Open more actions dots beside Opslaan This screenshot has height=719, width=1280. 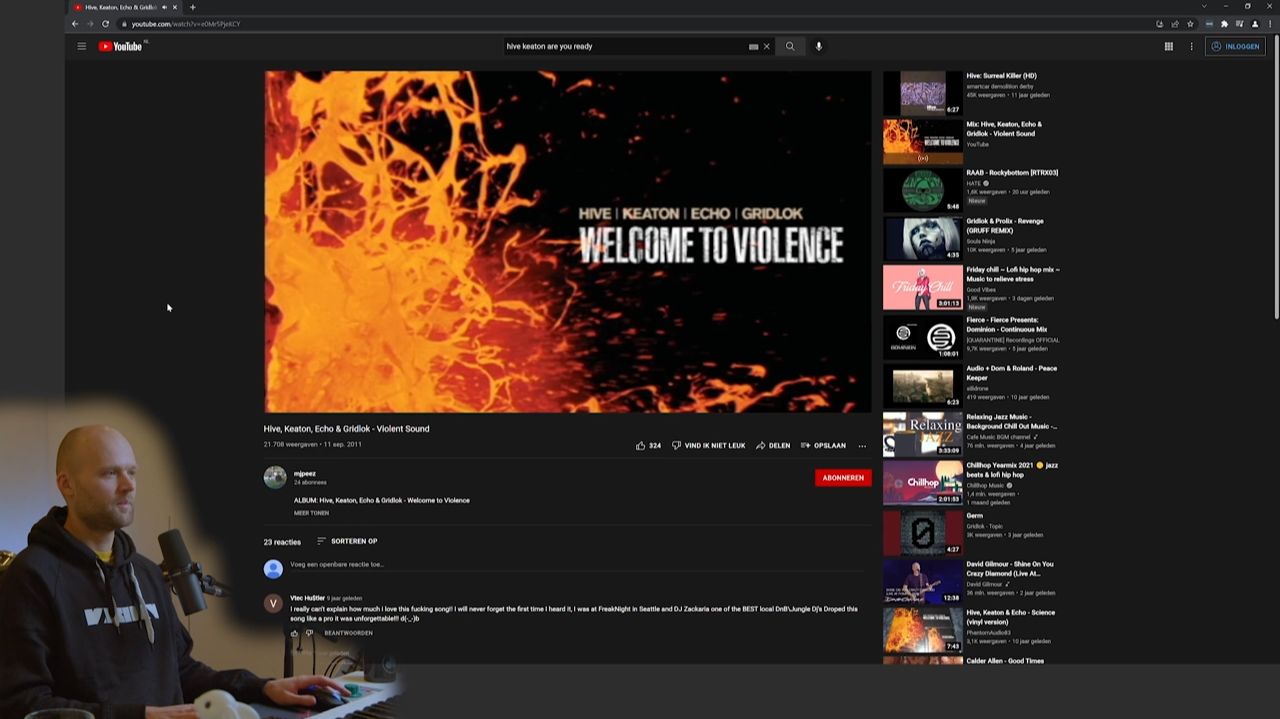pos(862,446)
